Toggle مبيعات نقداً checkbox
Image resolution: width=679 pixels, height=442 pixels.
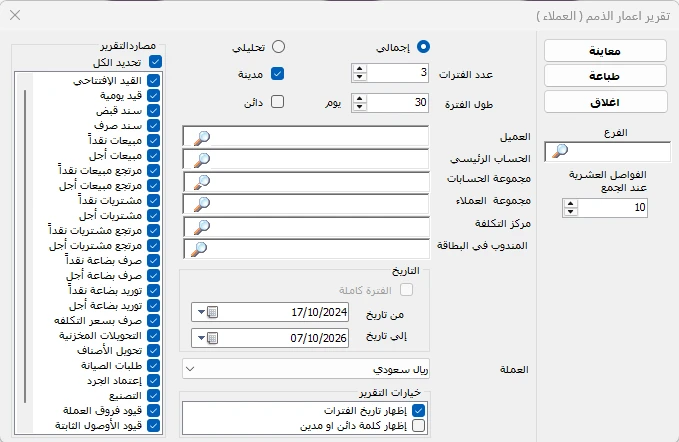click(153, 140)
